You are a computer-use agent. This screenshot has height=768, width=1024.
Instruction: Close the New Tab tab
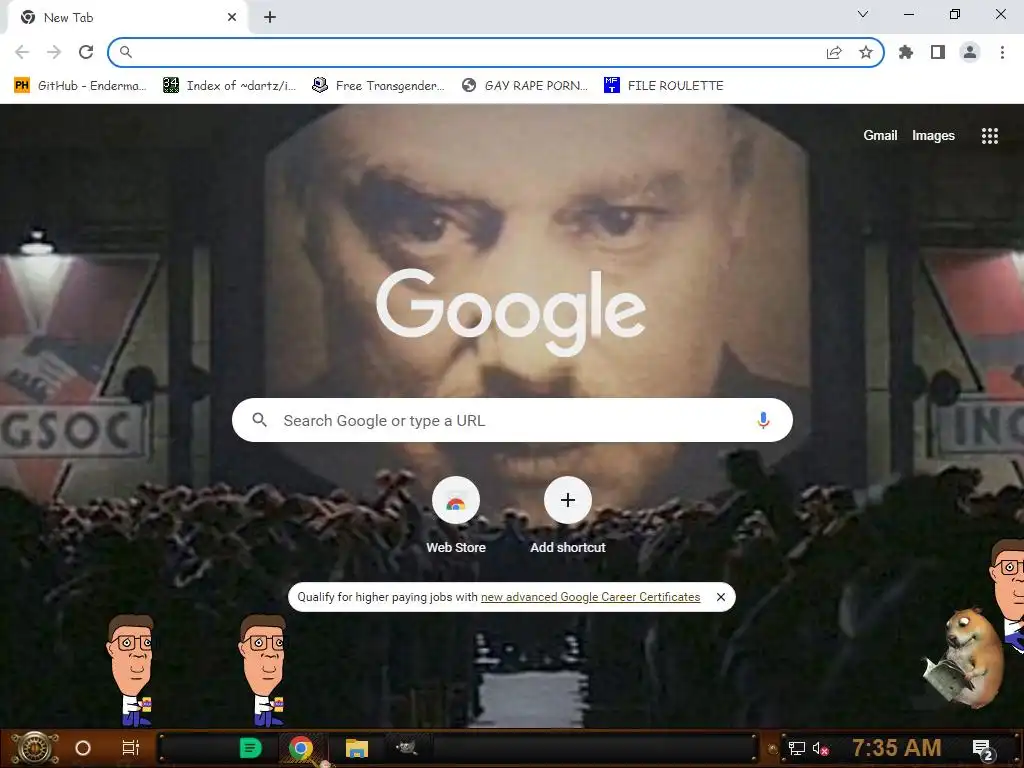coord(232,18)
